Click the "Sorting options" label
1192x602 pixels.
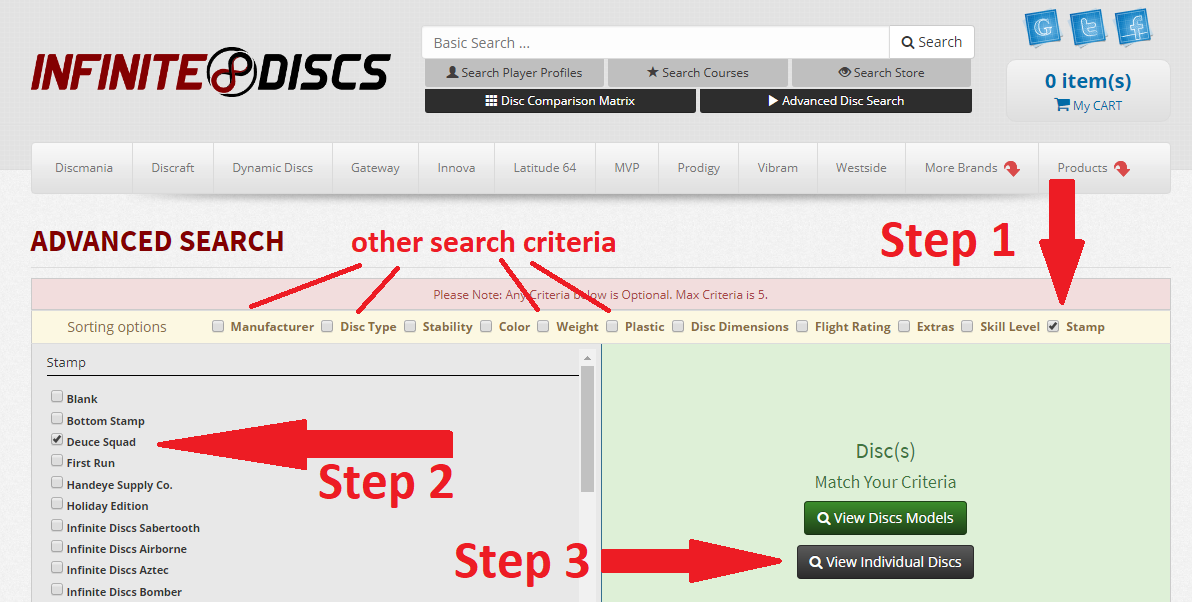pos(117,327)
